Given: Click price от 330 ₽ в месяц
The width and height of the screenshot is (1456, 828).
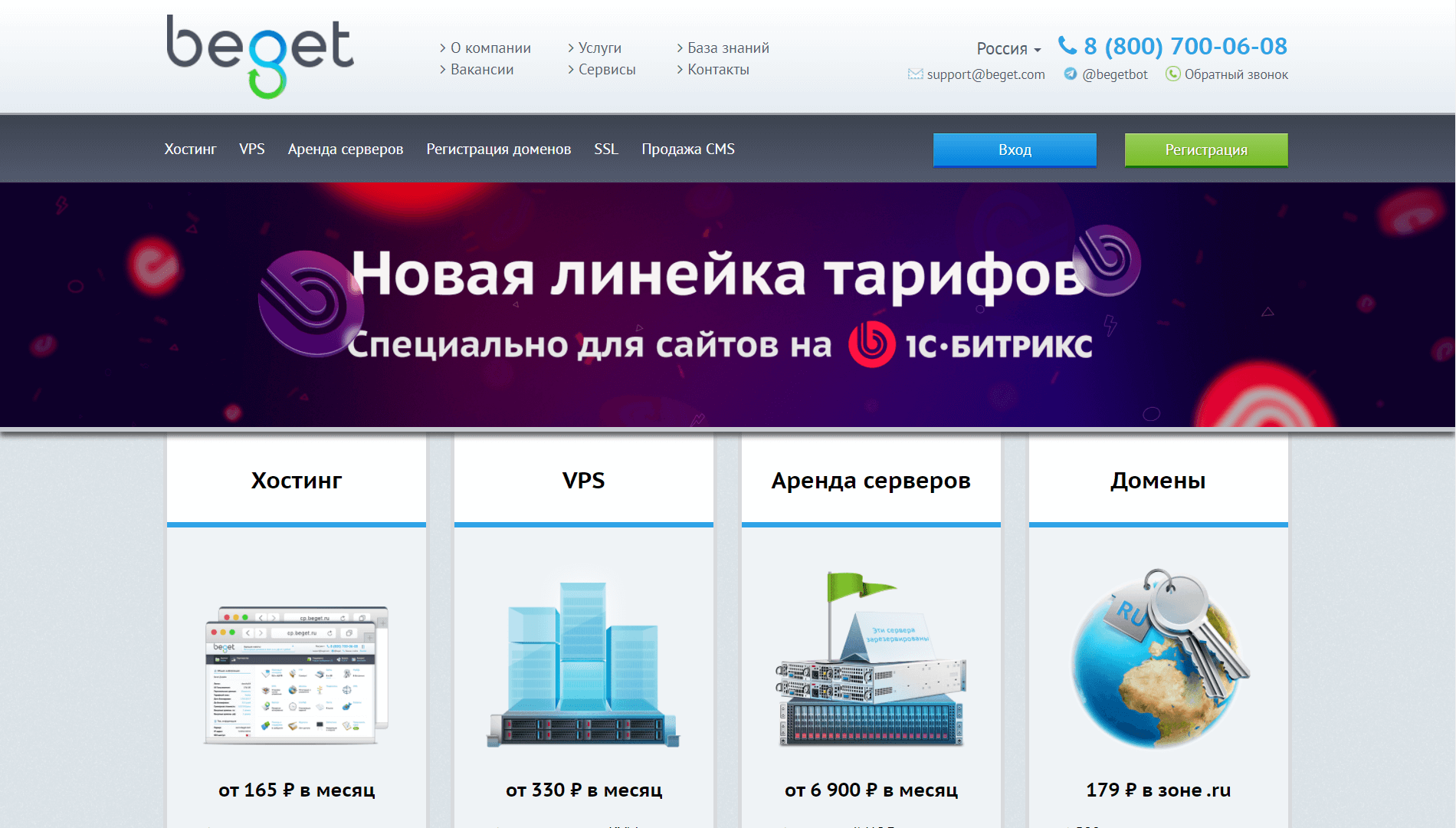Looking at the screenshot, I should coord(584,790).
